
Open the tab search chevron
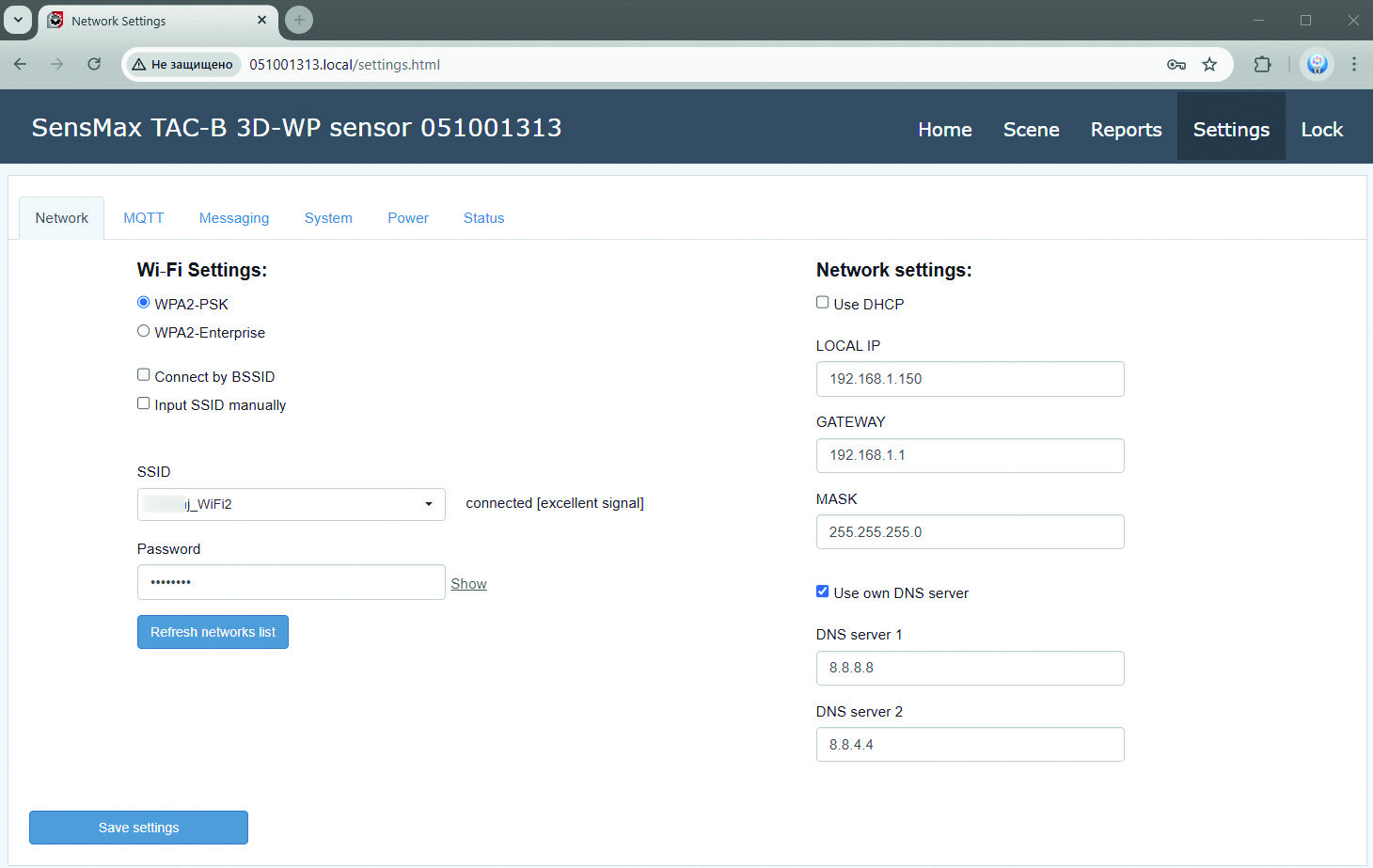[x=18, y=20]
